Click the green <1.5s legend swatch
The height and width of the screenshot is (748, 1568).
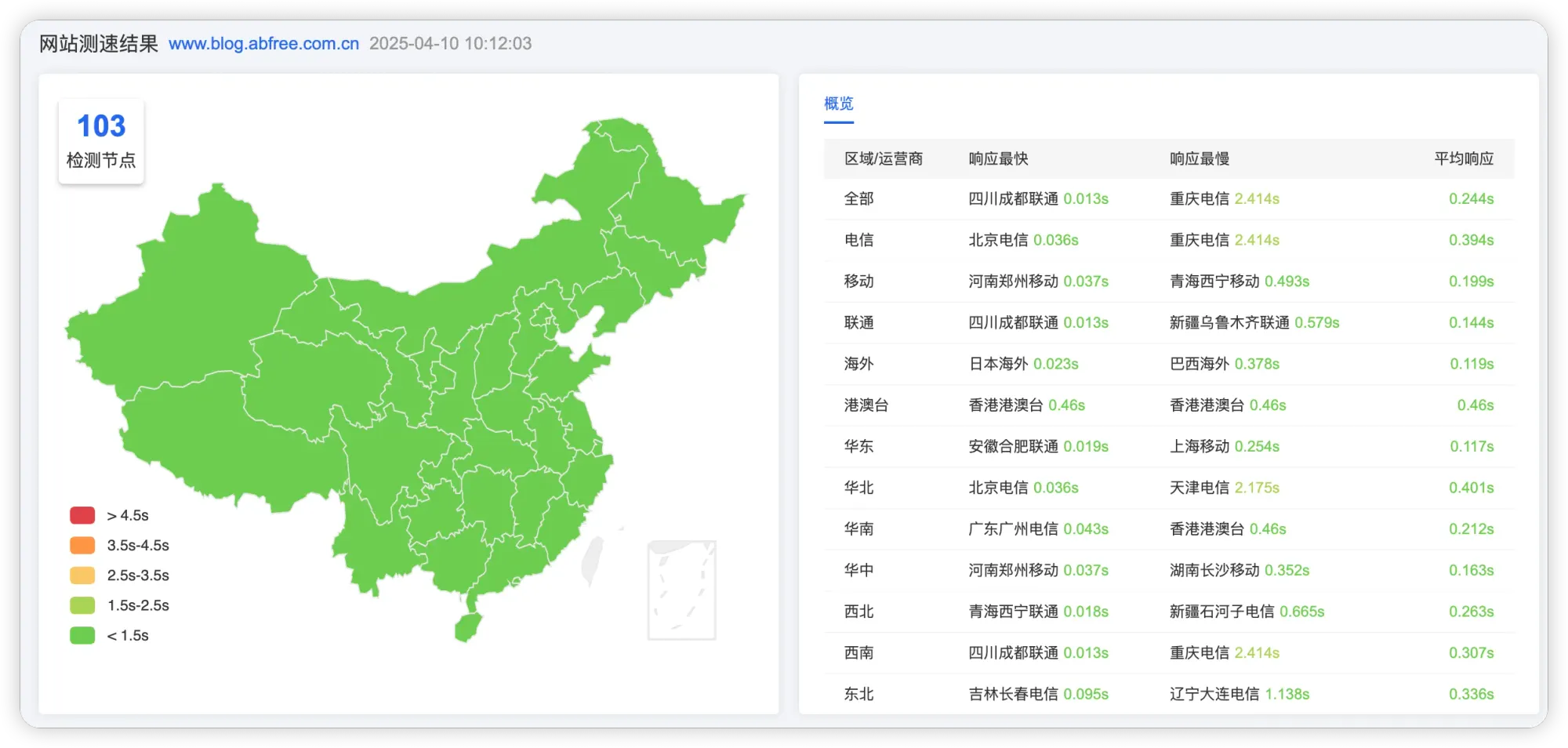point(82,635)
